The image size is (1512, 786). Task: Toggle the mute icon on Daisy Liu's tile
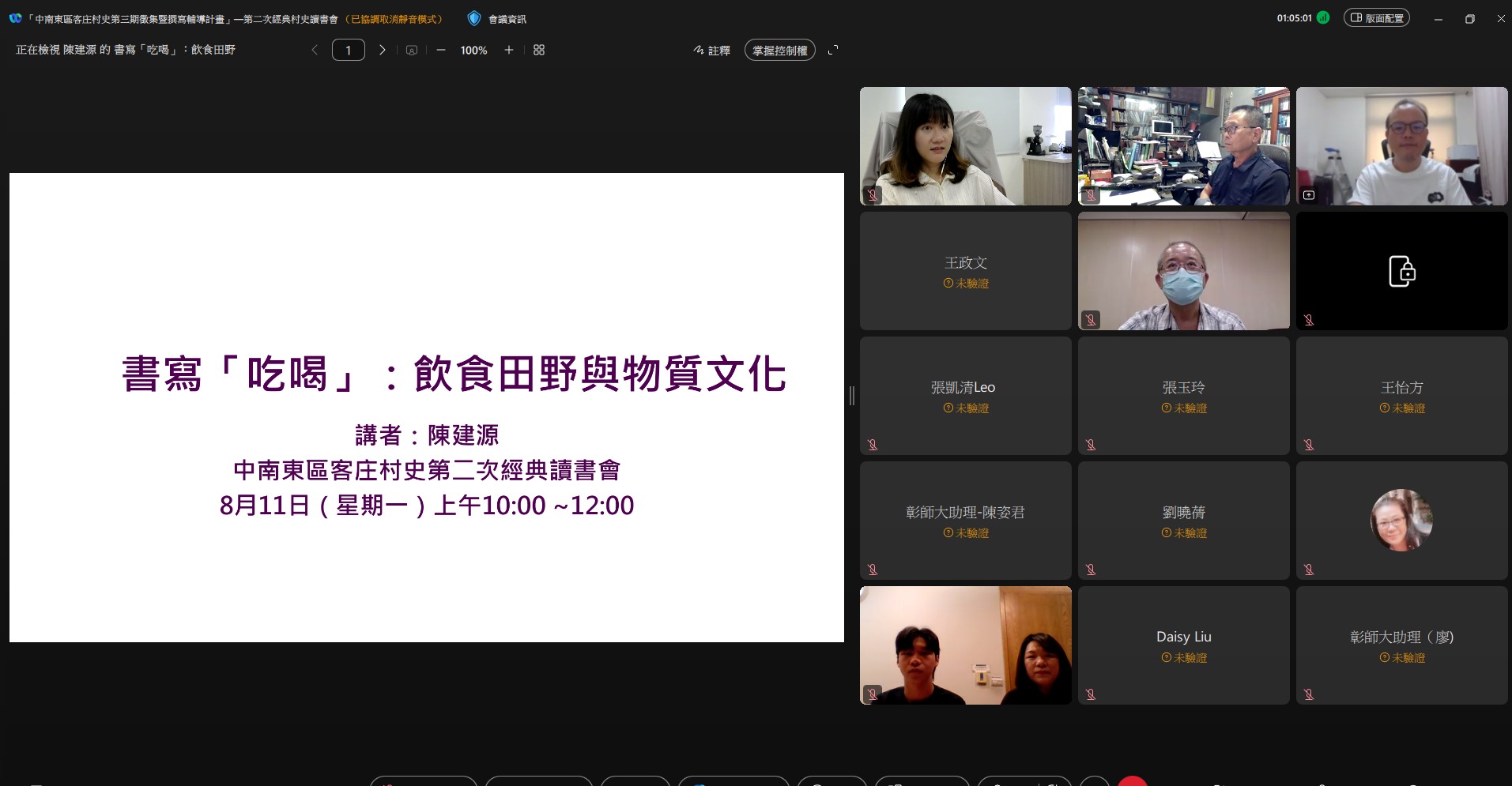(1090, 694)
